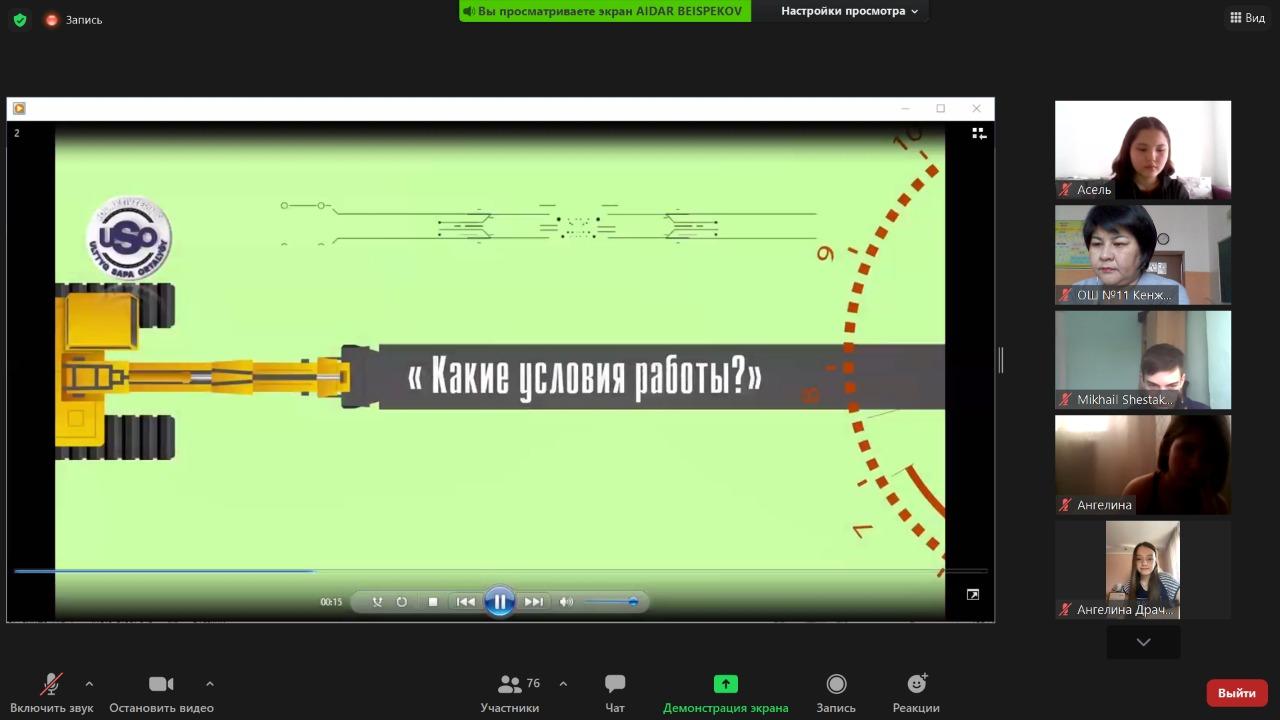Screen dimensions: 1280x720
Task: Pause the video in the media player
Action: click(499, 602)
